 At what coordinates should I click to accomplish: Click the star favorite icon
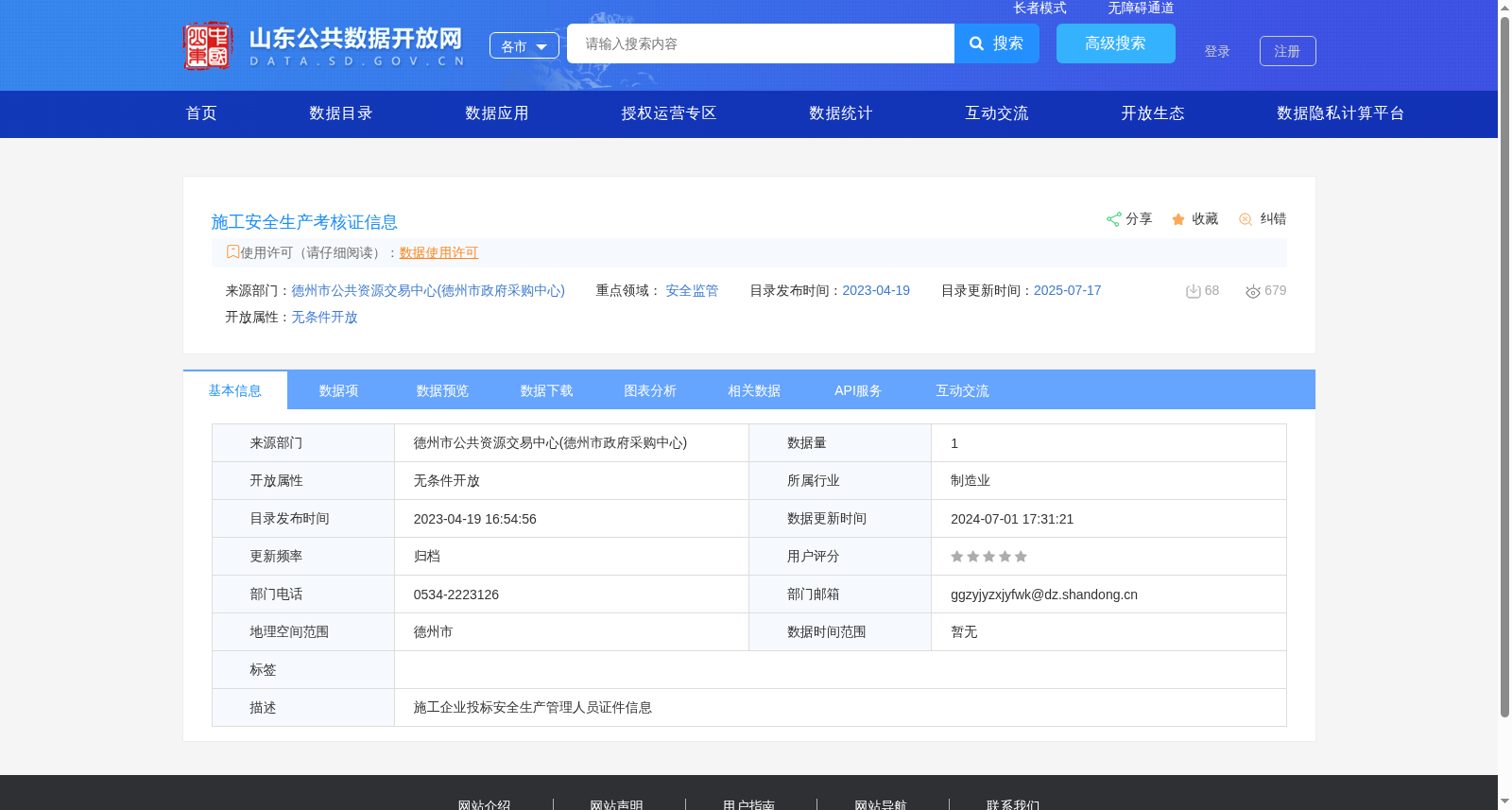[1178, 219]
